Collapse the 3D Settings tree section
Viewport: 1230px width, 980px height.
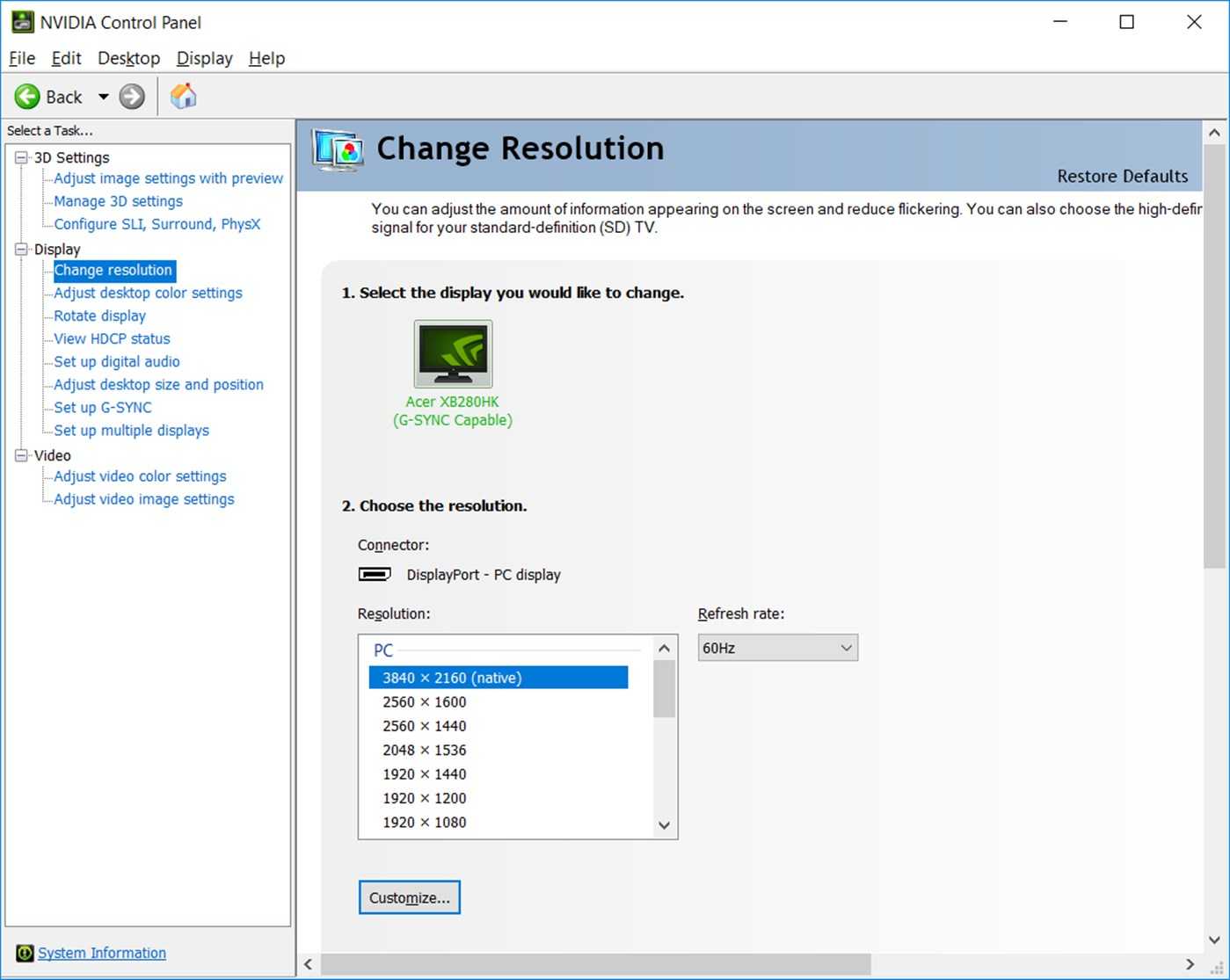[19, 157]
